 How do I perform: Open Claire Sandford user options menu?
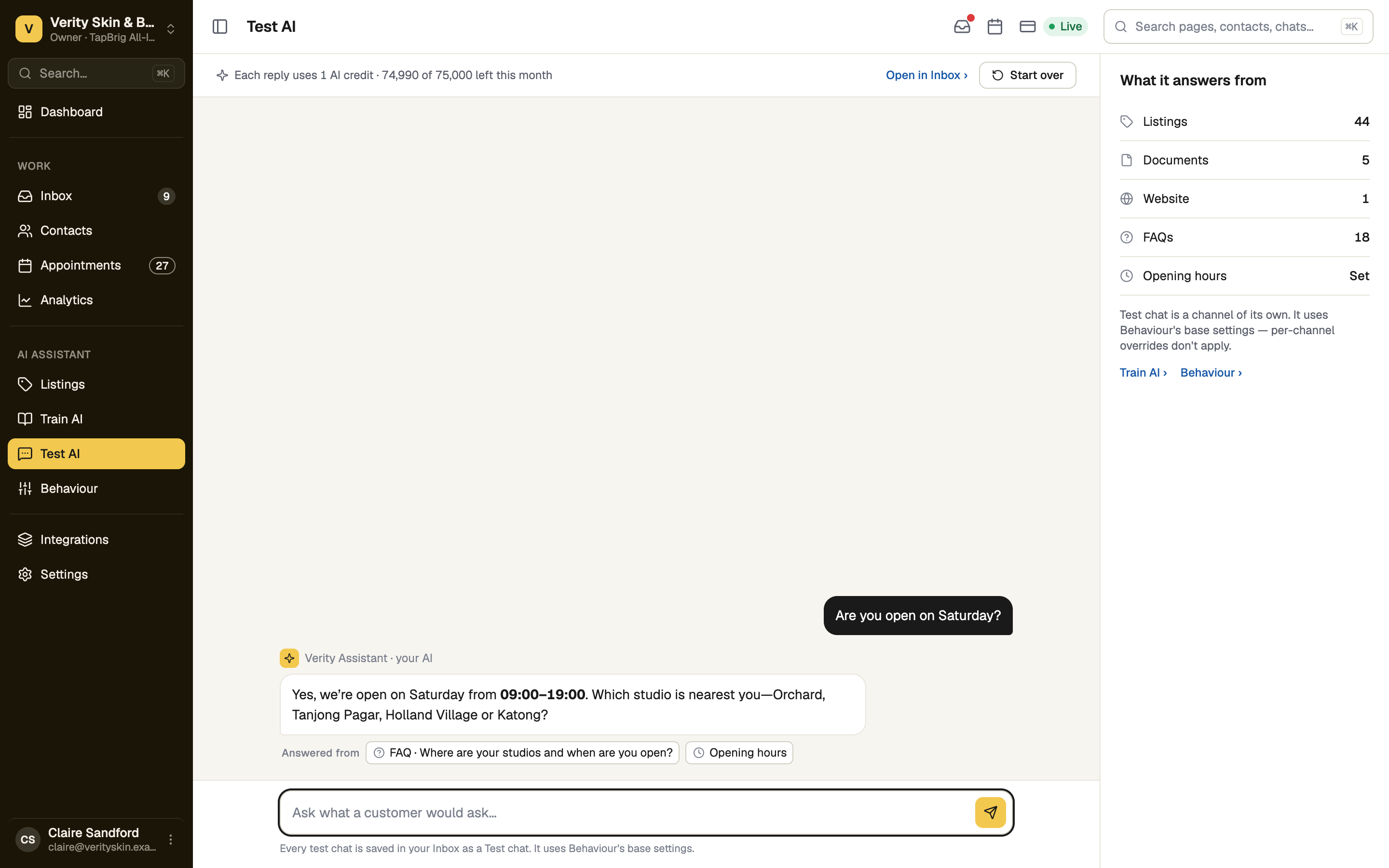pos(170,839)
